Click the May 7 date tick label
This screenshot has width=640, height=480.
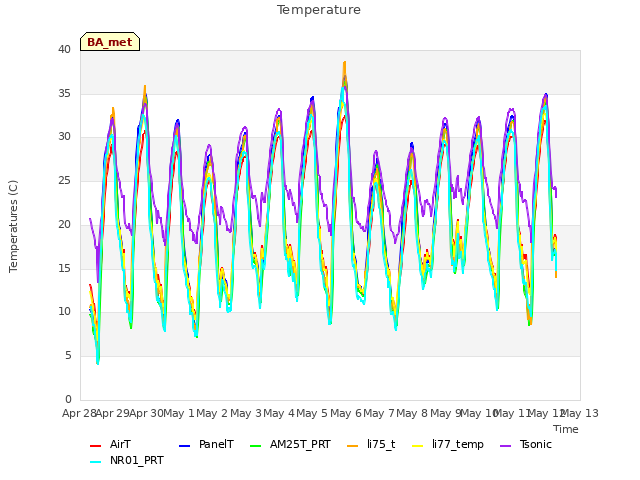pyautogui.click(x=379, y=413)
